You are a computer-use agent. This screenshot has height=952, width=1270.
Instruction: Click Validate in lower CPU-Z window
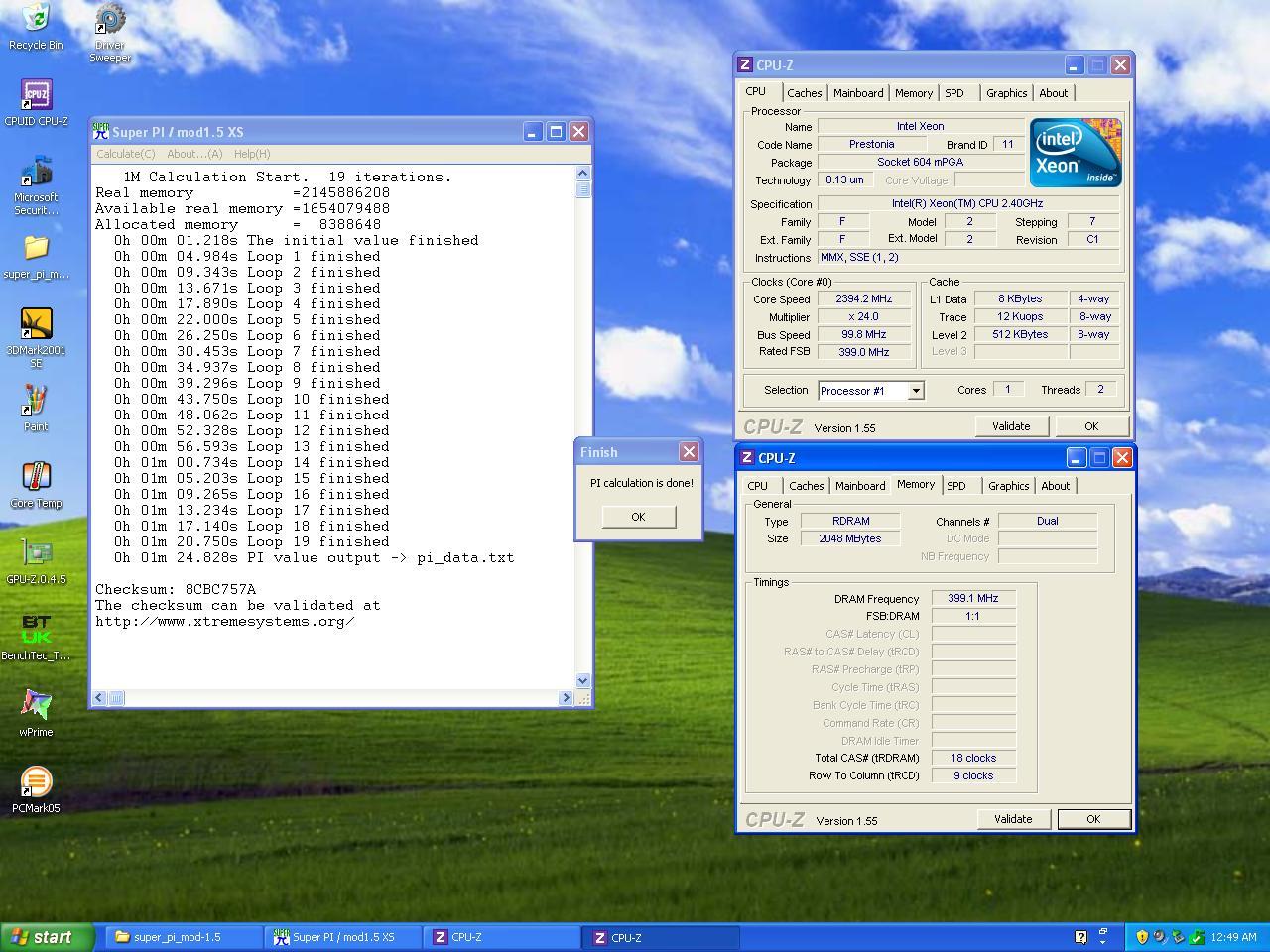1013,819
